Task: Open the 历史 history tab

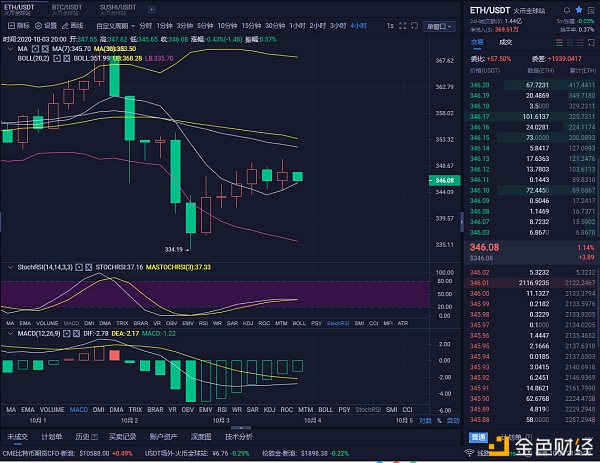Action: pyautogui.click(x=86, y=437)
